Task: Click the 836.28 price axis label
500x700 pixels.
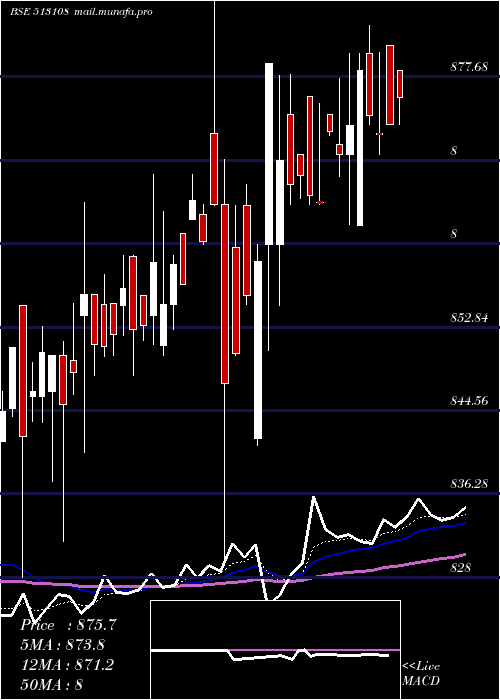Action: click(x=469, y=484)
